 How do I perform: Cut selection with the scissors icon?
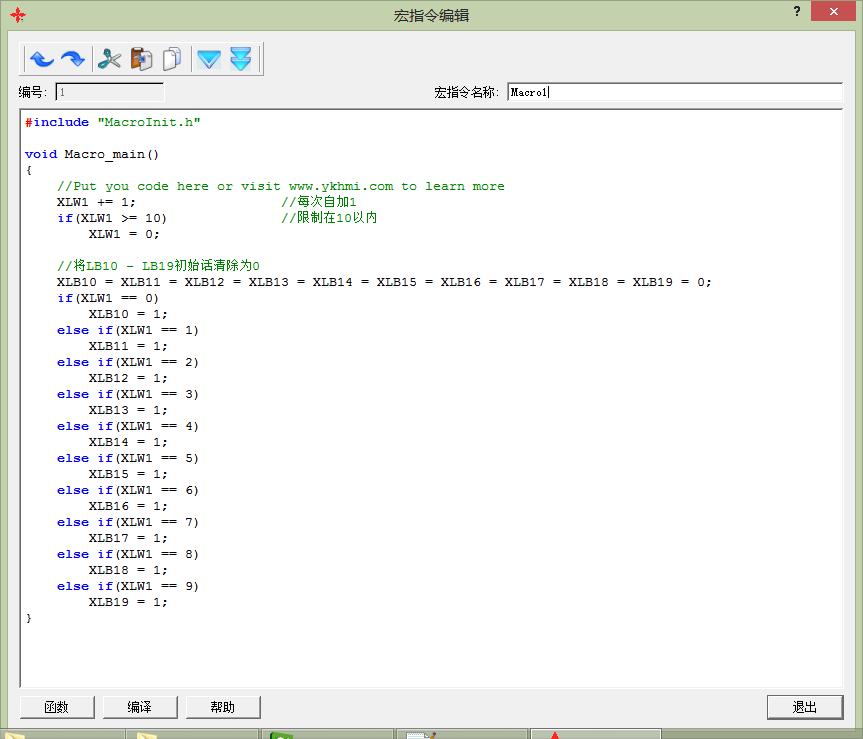(x=109, y=60)
